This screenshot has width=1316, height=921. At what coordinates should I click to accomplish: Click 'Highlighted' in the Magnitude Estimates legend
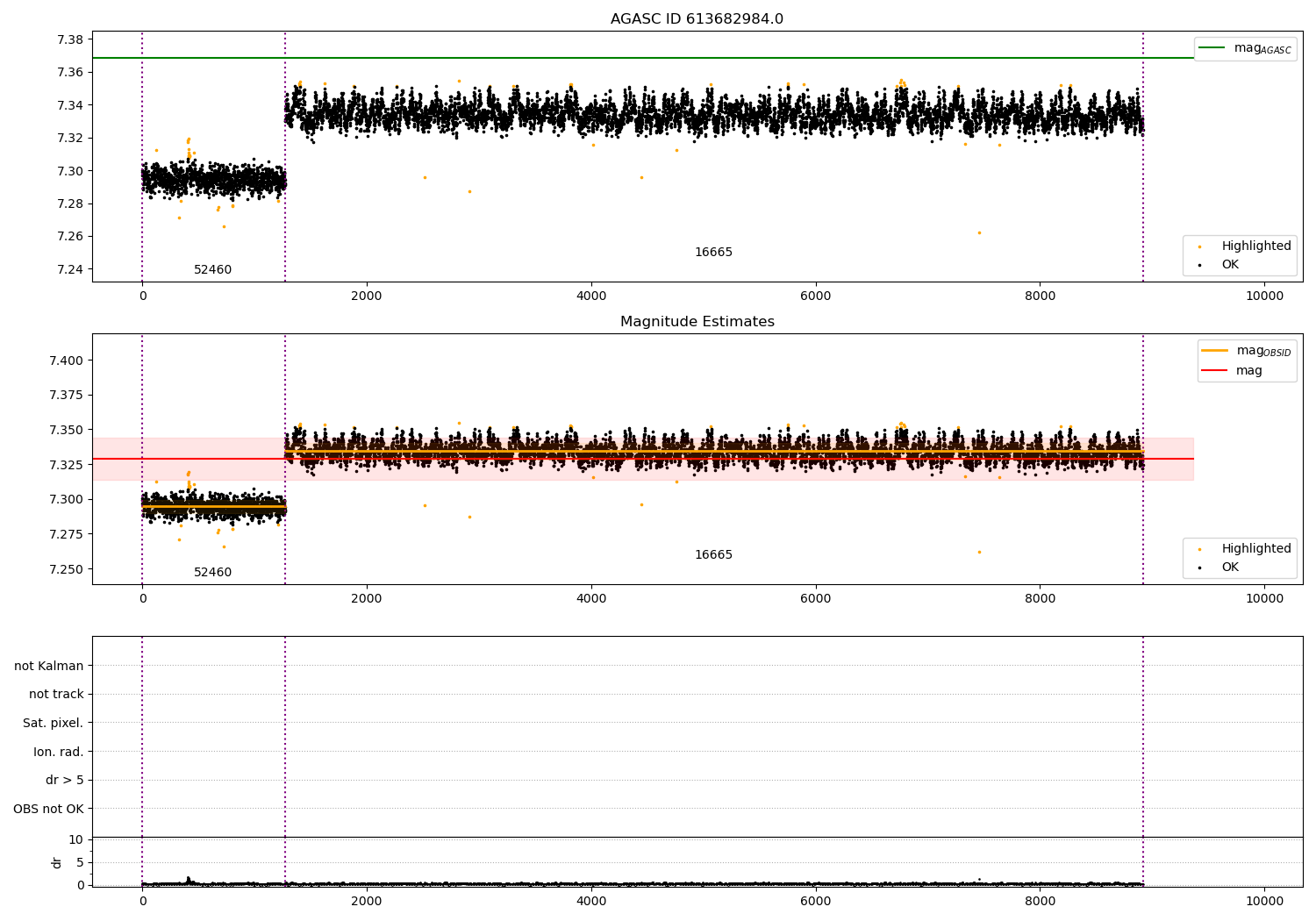pyautogui.click(x=1256, y=548)
